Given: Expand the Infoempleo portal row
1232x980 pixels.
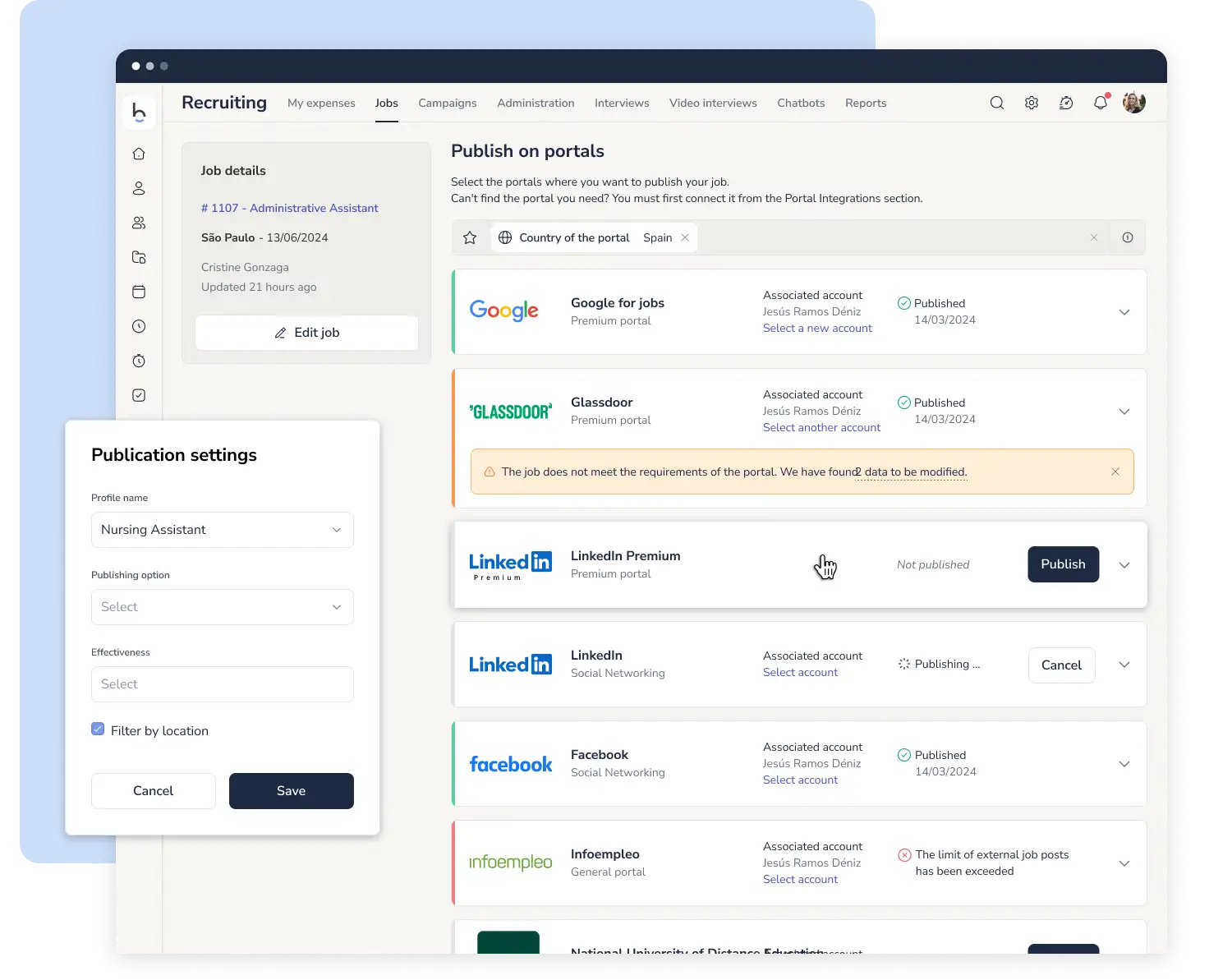Looking at the screenshot, I should click(1124, 863).
